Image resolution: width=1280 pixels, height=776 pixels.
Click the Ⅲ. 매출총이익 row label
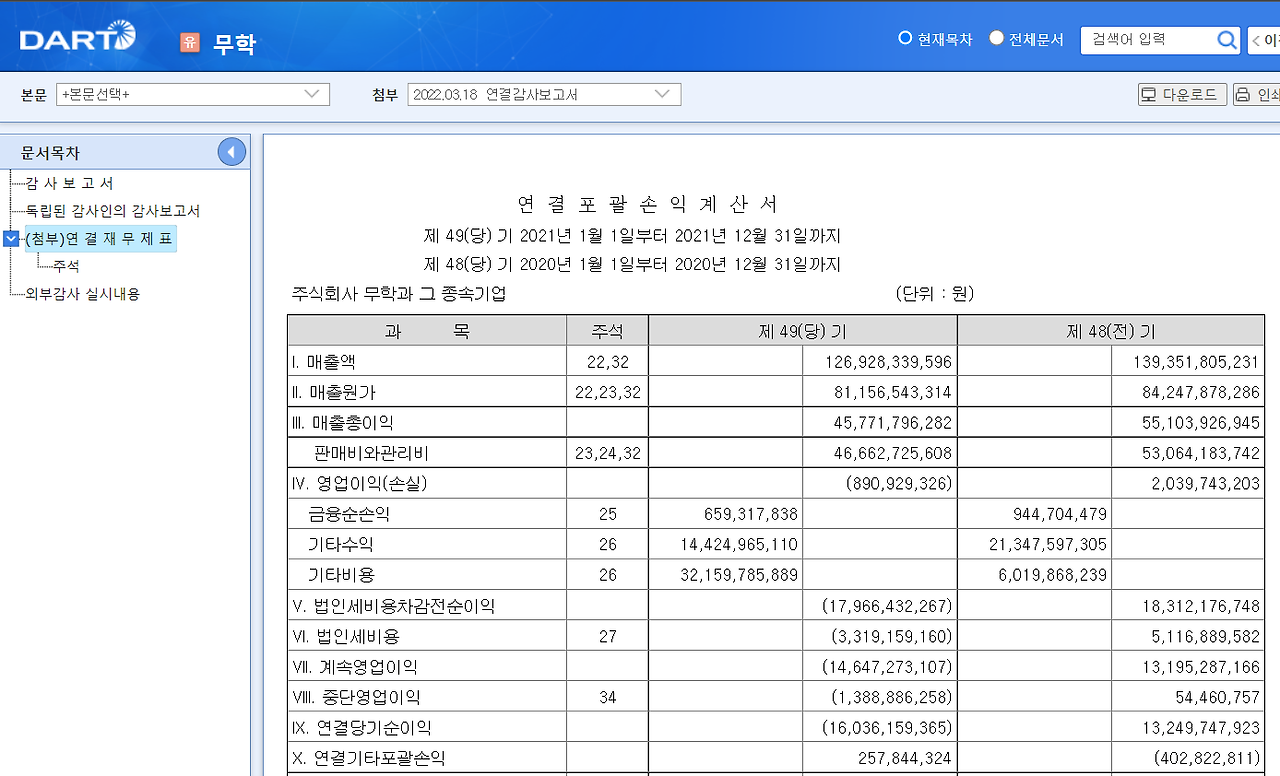pos(342,423)
